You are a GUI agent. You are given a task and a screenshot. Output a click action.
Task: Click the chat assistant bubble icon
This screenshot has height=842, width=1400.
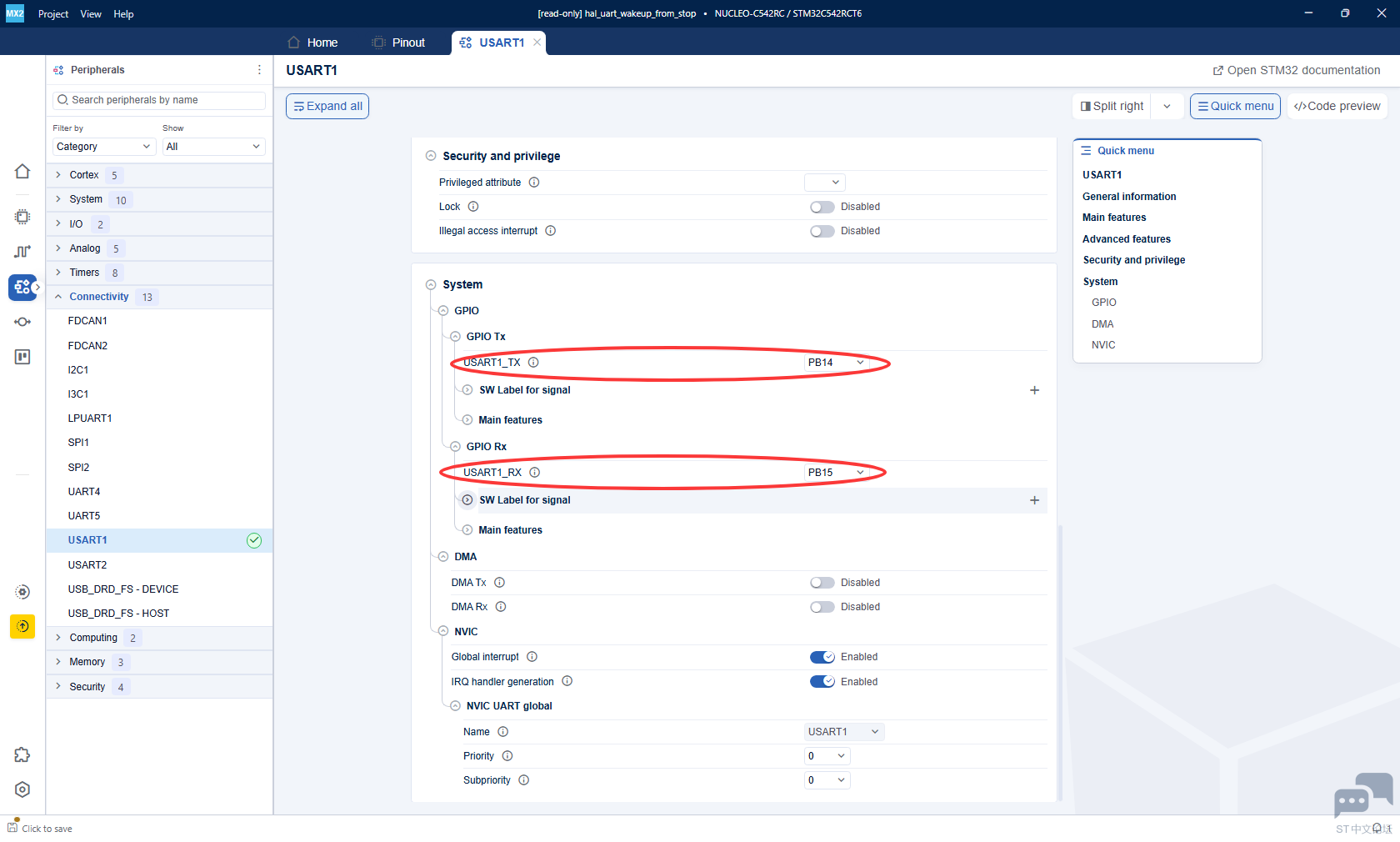[1362, 794]
